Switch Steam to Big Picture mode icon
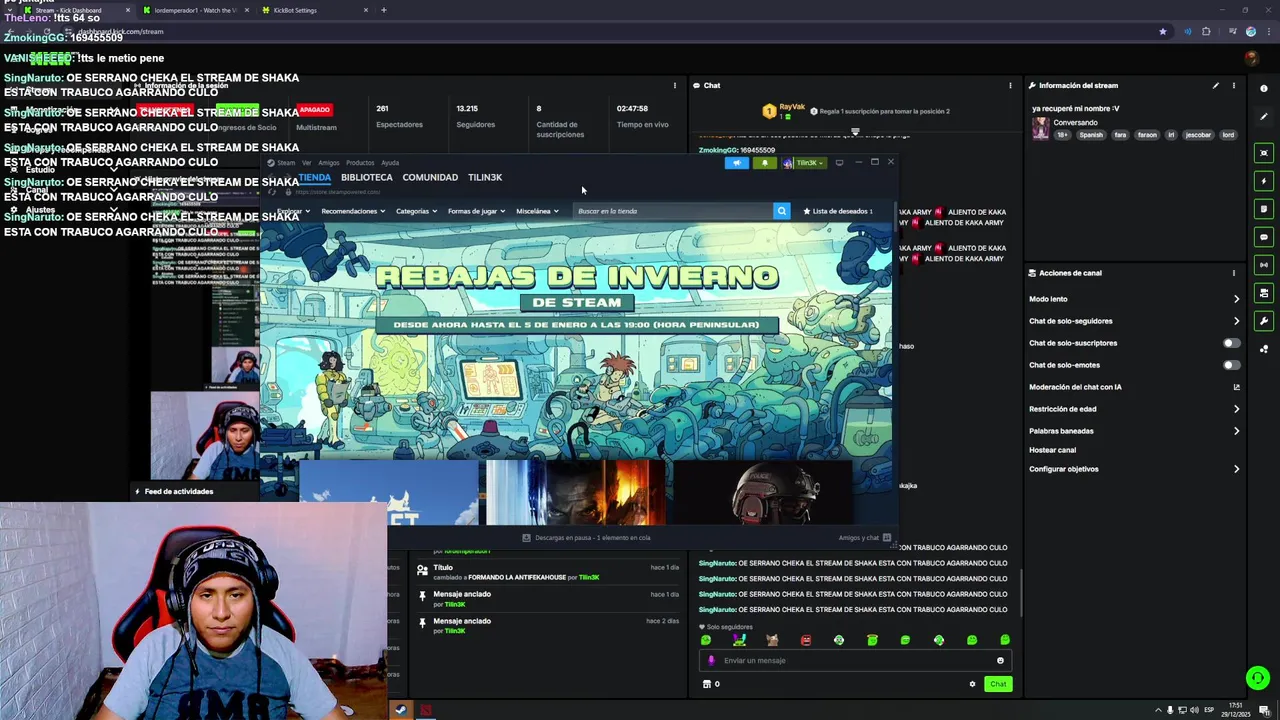 click(840, 162)
